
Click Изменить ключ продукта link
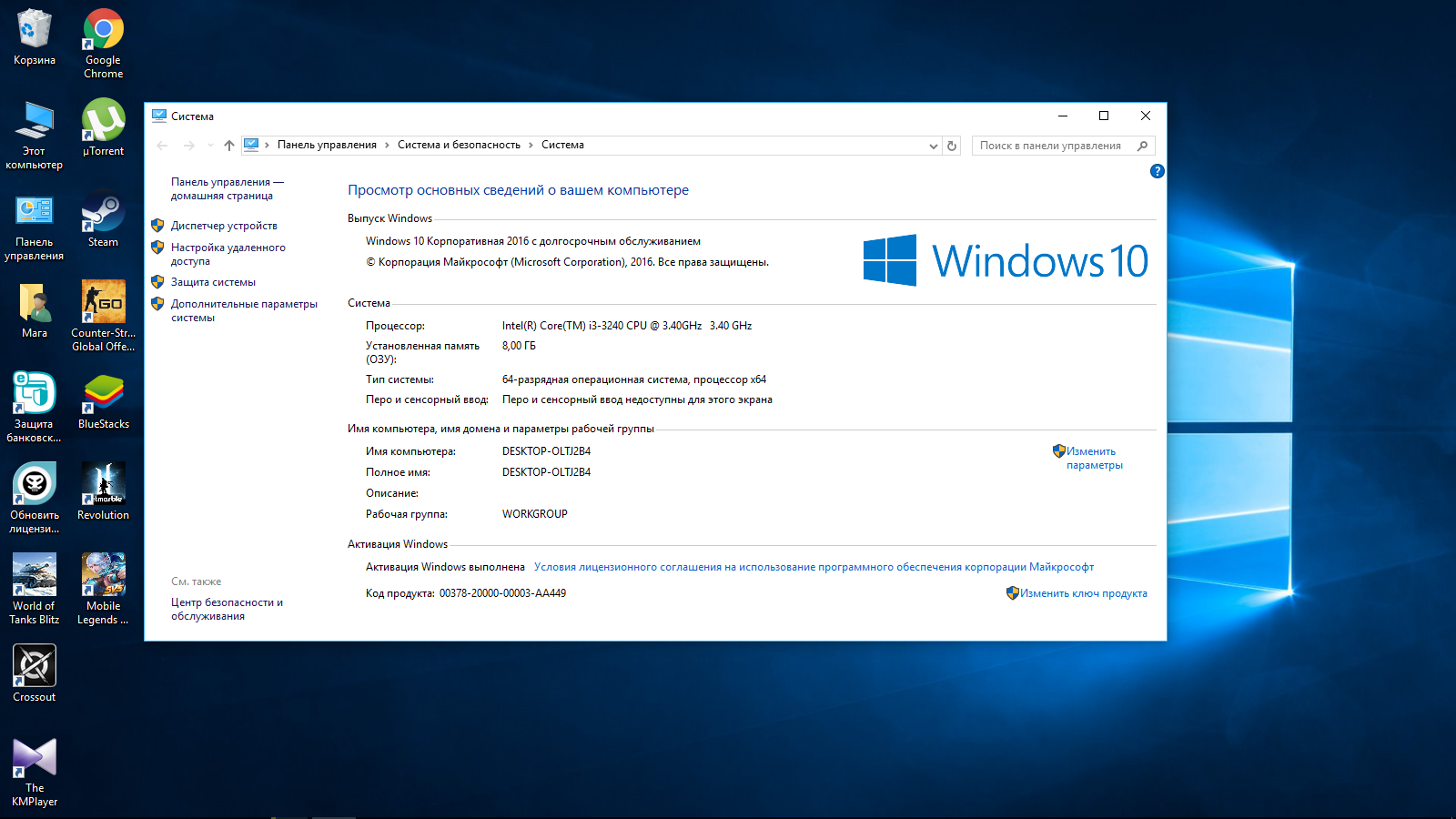coord(1083,593)
